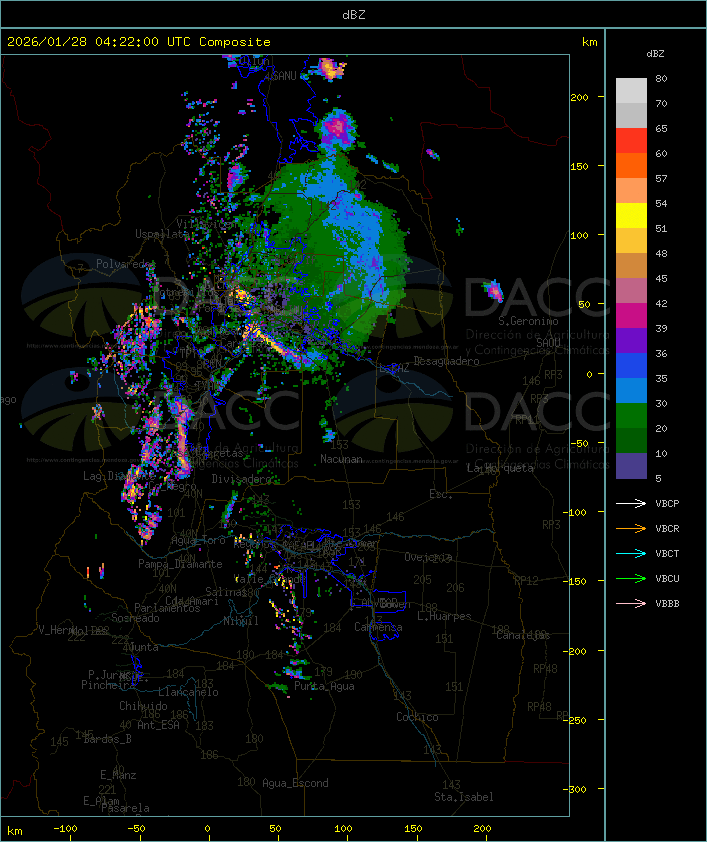Click the pink VBBB arrow icon
Screen dimensions: 707x842
631,603
